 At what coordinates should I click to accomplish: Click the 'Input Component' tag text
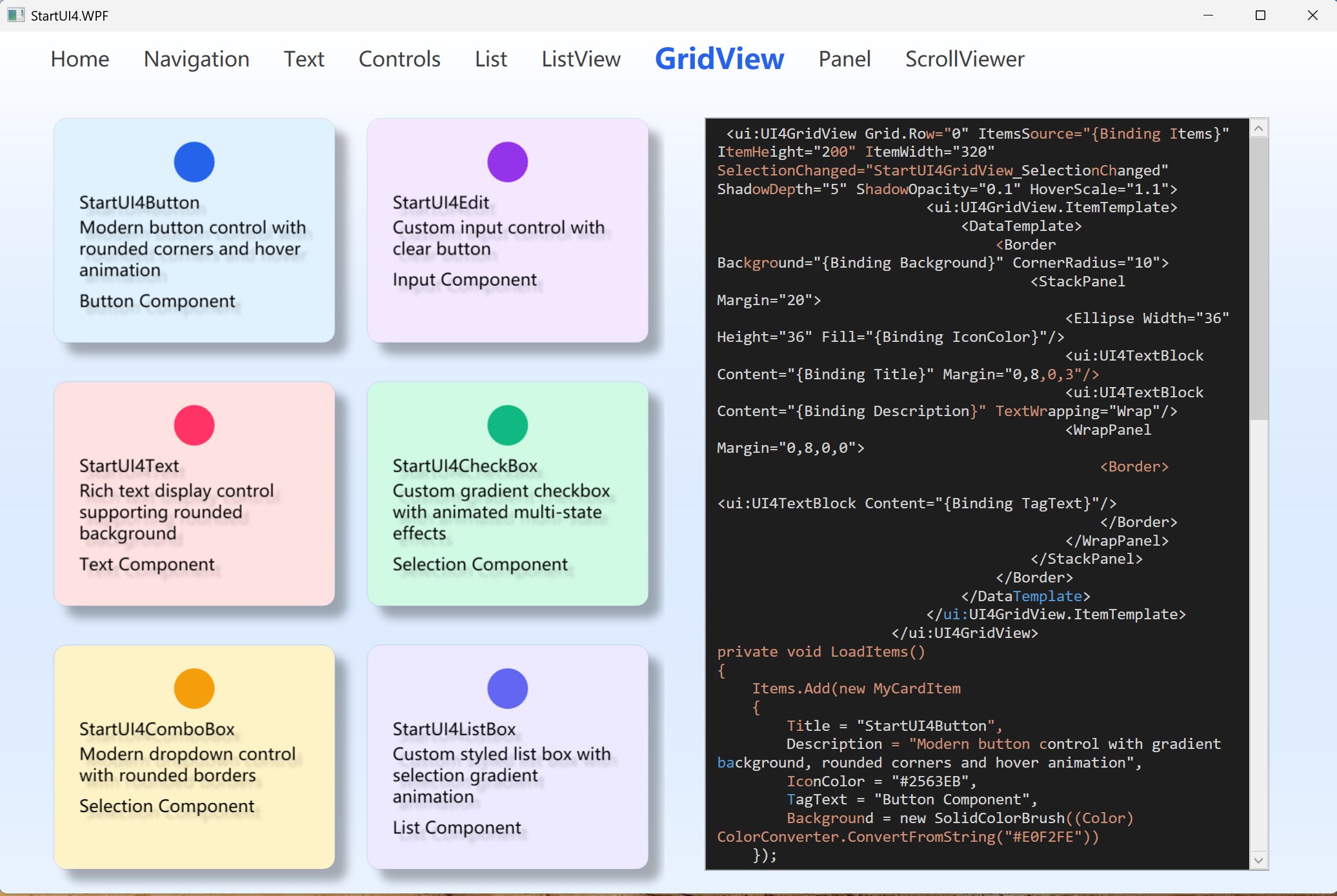pyautogui.click(x=465, y=280)
